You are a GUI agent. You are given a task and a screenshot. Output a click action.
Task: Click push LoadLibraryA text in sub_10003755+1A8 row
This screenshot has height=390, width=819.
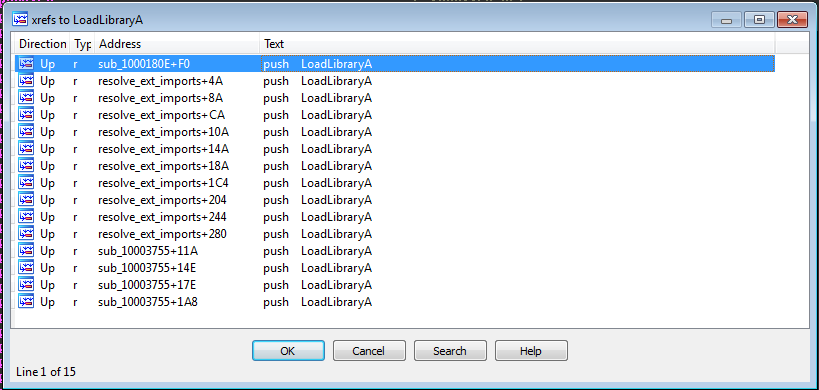pos(318,302)
